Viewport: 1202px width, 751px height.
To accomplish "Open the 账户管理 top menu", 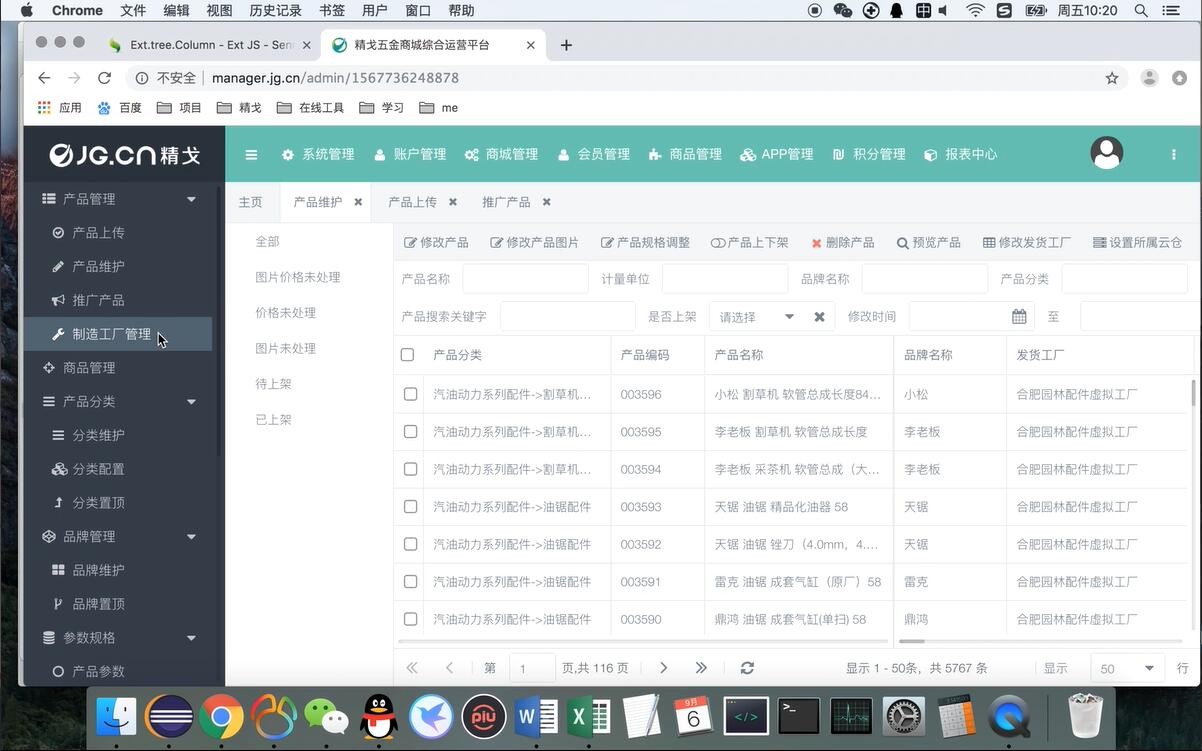I will [410, 154].
